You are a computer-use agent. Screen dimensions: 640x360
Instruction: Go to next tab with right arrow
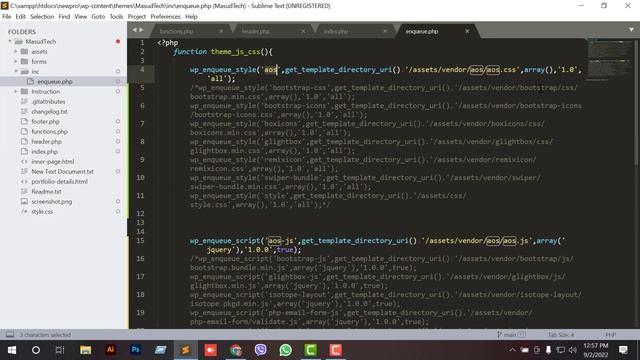(x=141, y=30)
